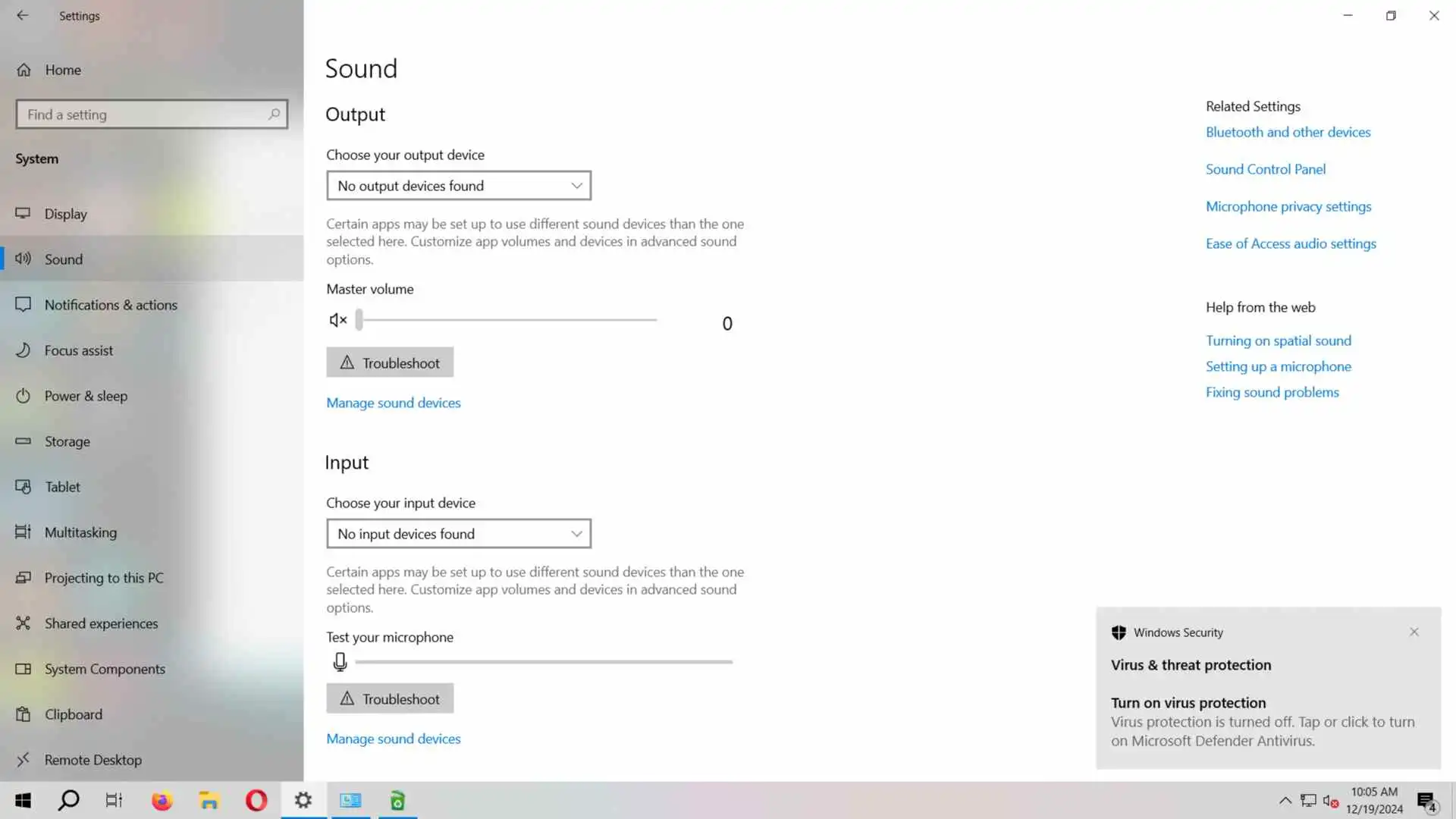Open Task View on the taskbar
Viewport: 1456px width, 819px height.
[114, 801]
